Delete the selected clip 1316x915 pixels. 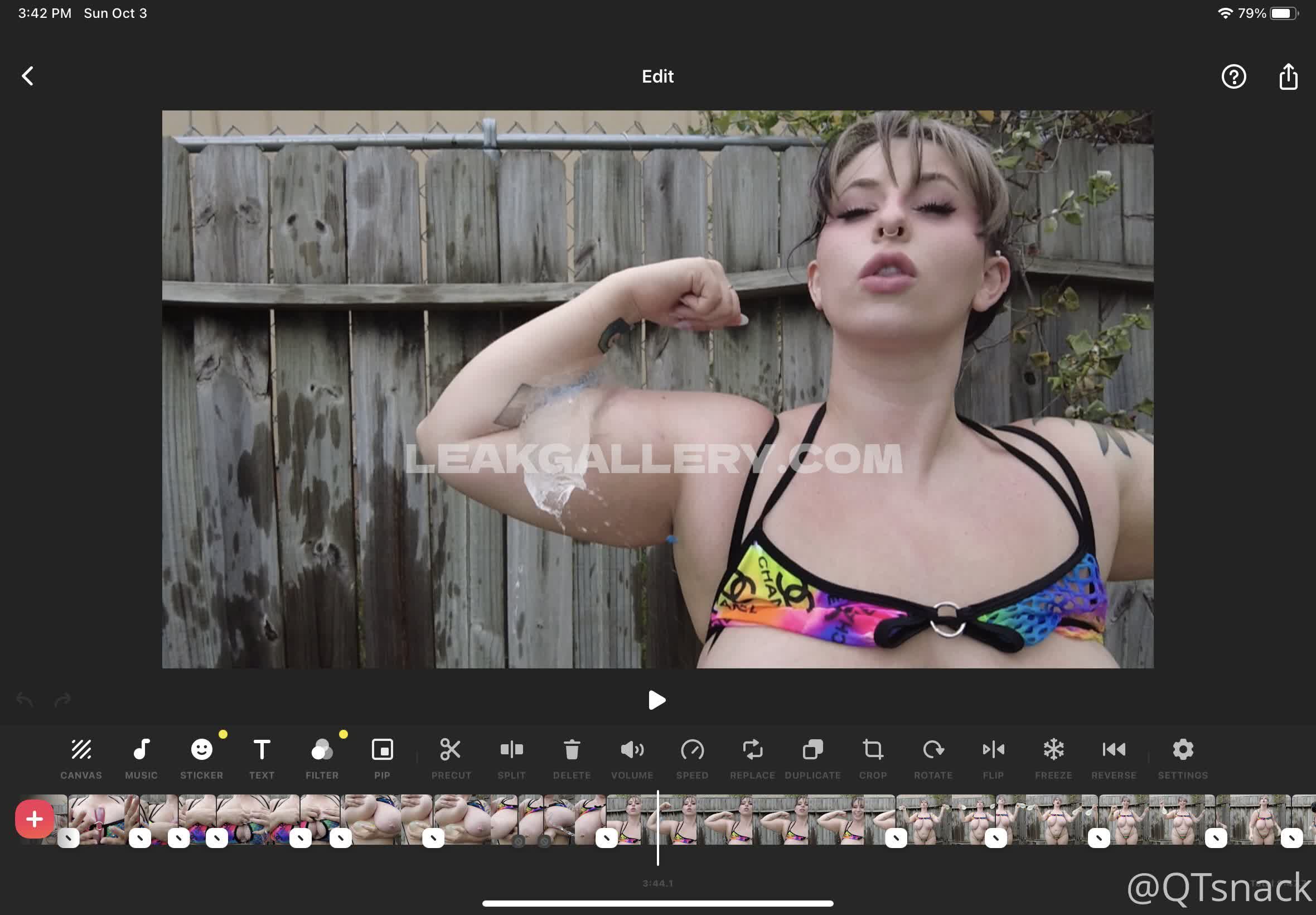click(x=572, y=758)
